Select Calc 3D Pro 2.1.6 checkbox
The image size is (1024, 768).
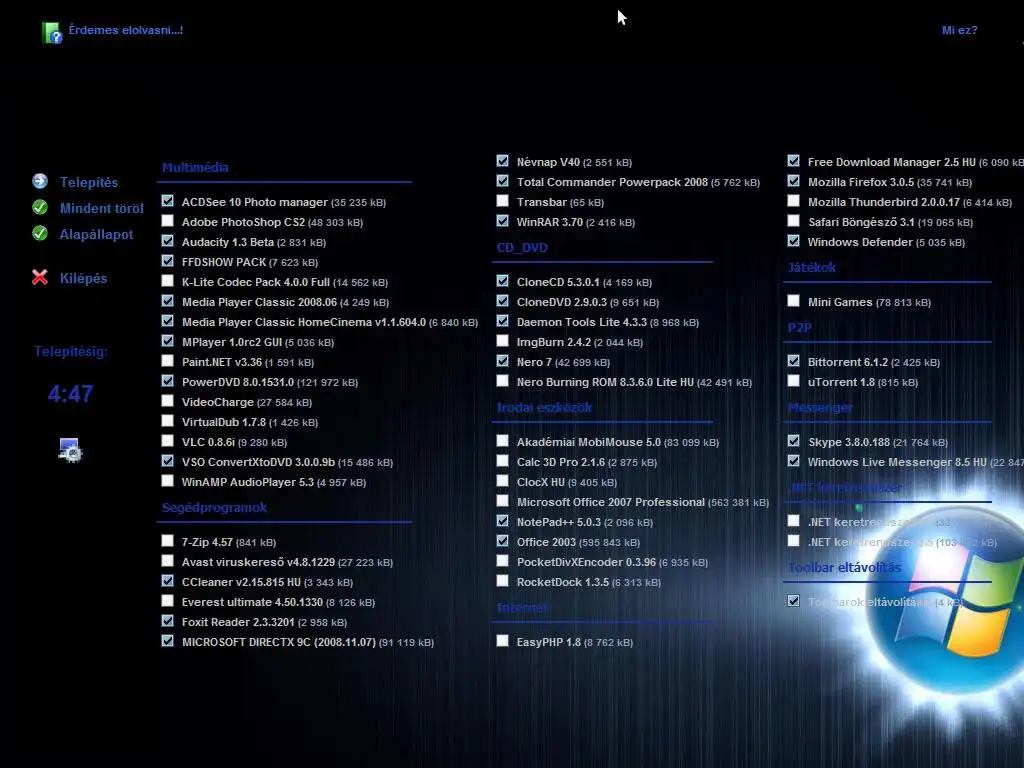point(502,461)
